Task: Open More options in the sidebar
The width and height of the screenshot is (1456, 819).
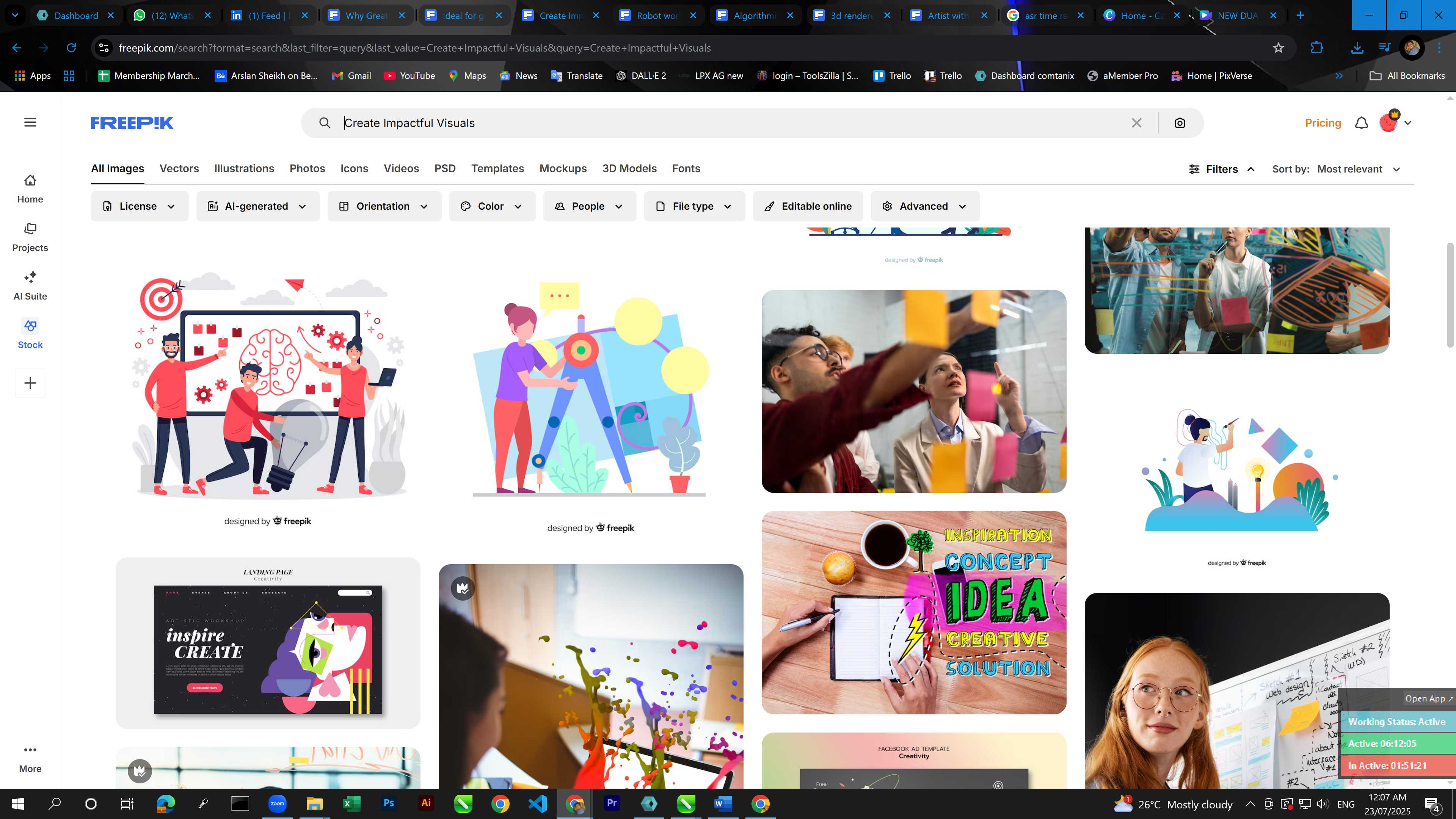Action: click(30, 759)
